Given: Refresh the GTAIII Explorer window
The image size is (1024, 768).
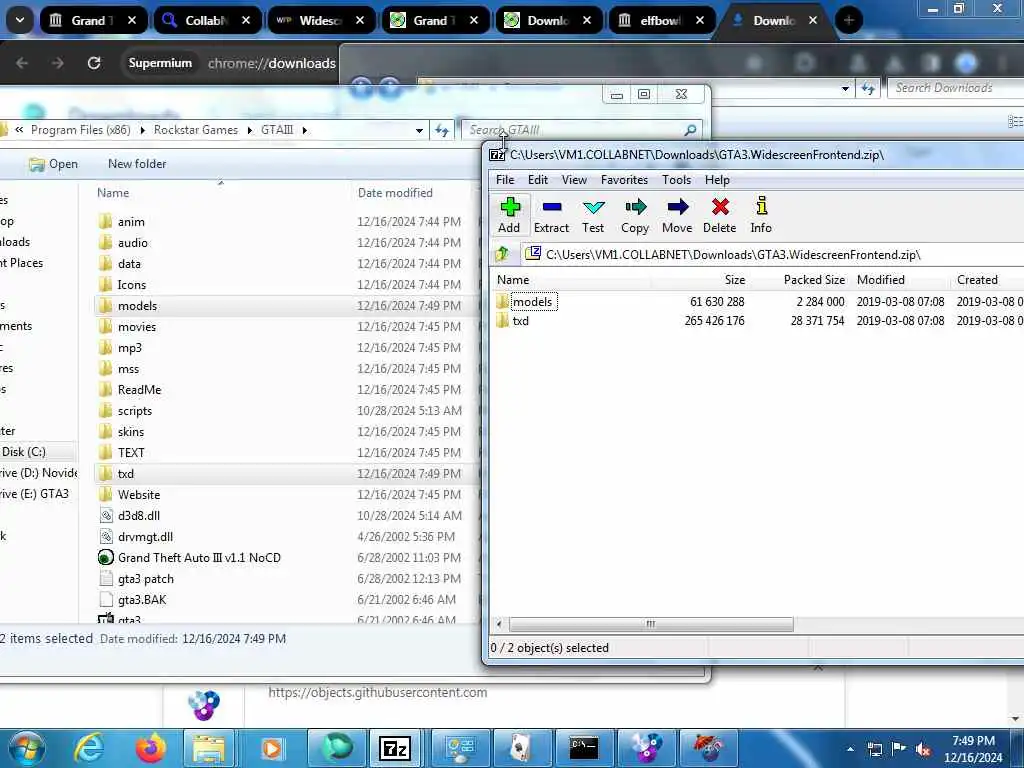Looking at the screenshot, I should [x=442, y=131].
